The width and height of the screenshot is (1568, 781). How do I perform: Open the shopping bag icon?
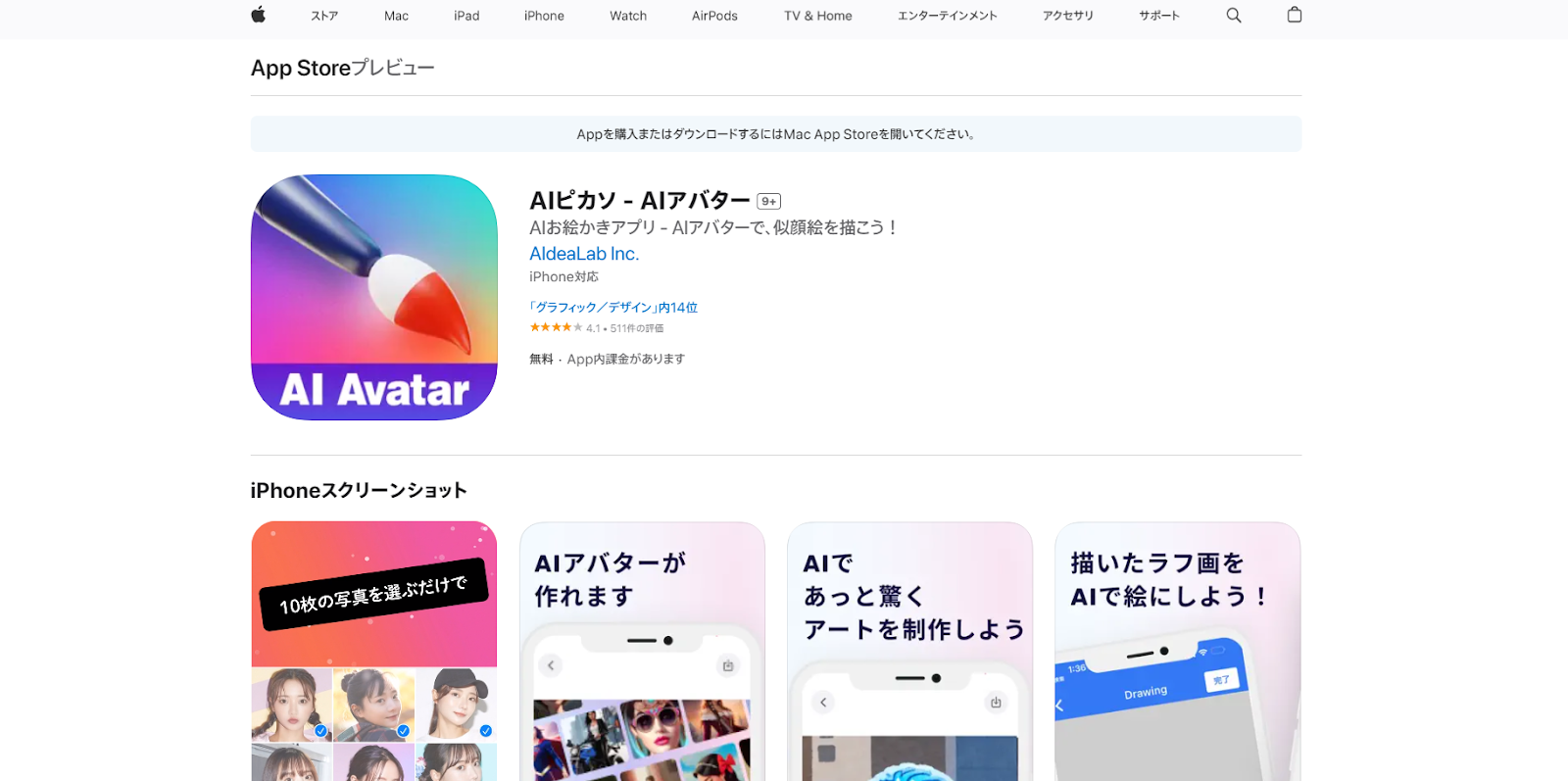[1295, 15]
